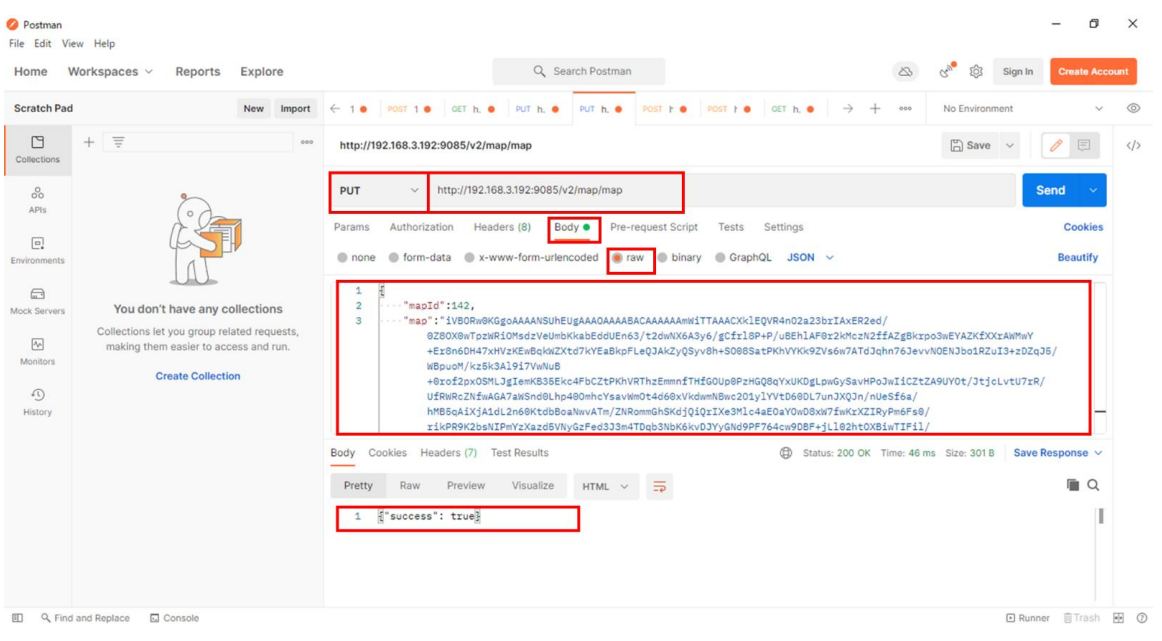Open the APIs sidebar section
Image resolution: width=1162 pixels, height=641 pixels.
tap(37, 198)
